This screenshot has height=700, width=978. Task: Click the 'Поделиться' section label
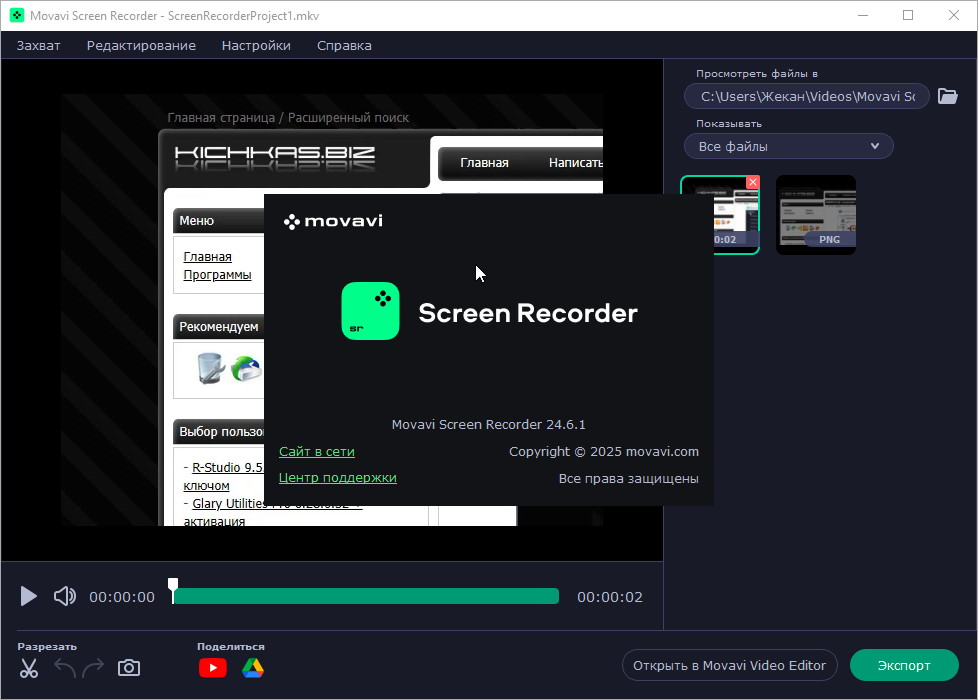click(231, 646)
